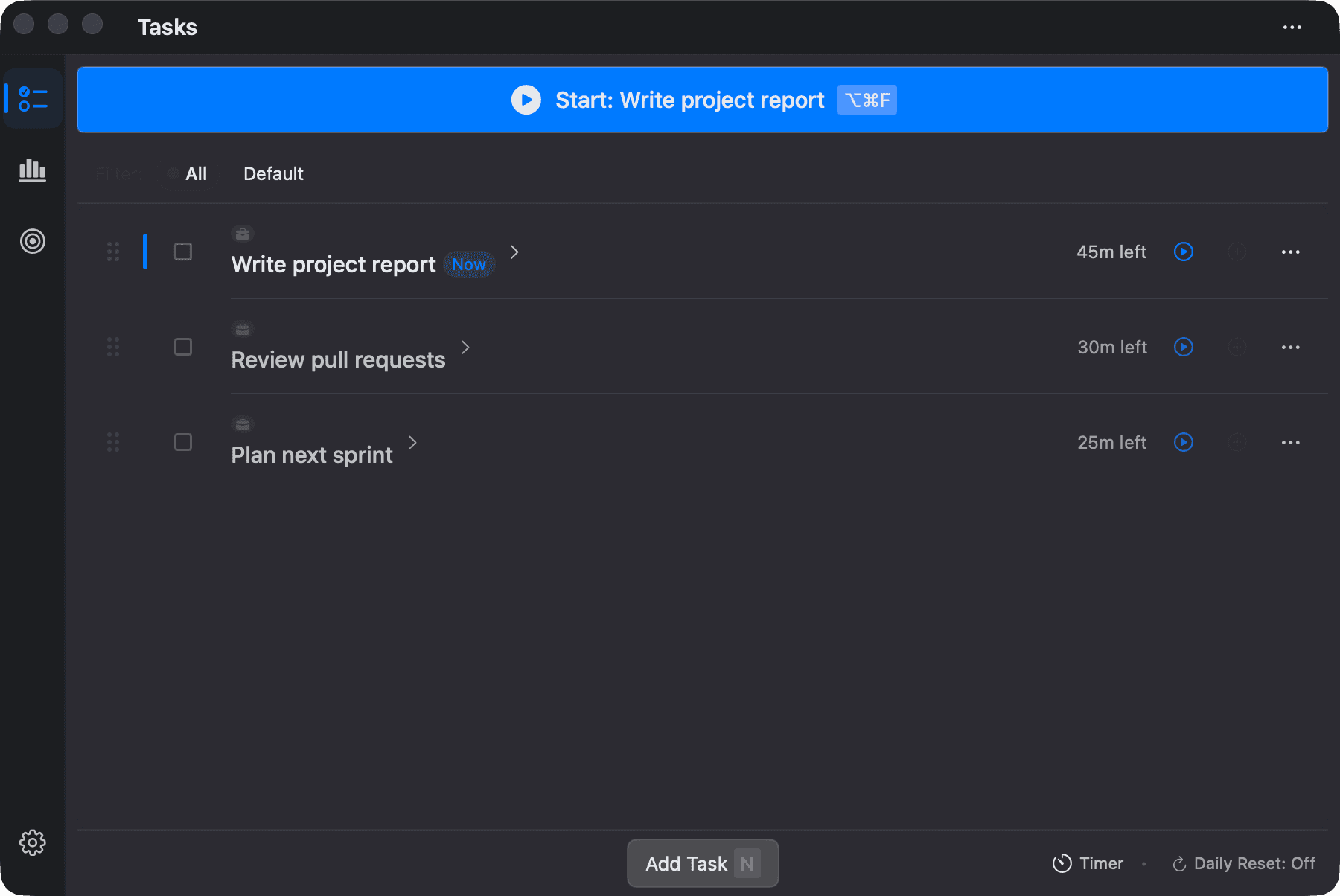Open settings gear in the sidebar
Screen dimensions: 1340x896
click(x=33, y=842)
